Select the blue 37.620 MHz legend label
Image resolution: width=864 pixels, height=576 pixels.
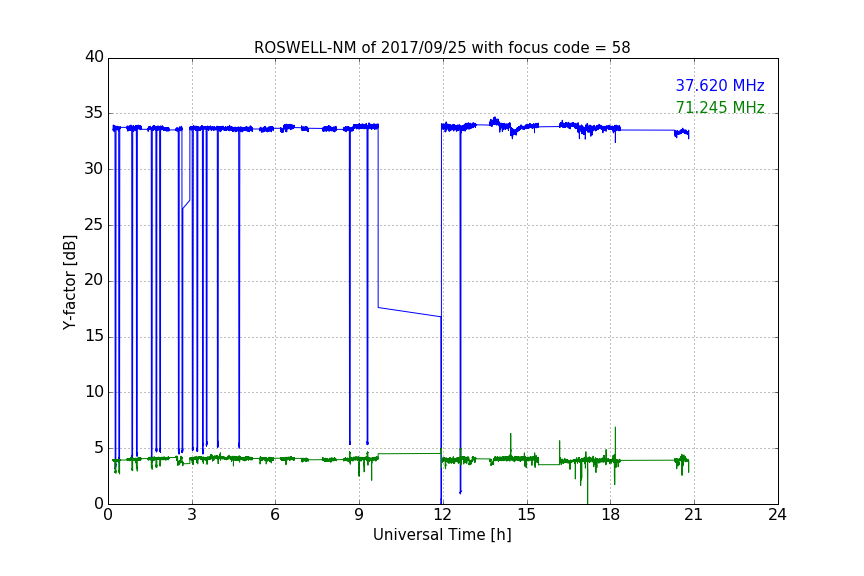click(720, 85)
